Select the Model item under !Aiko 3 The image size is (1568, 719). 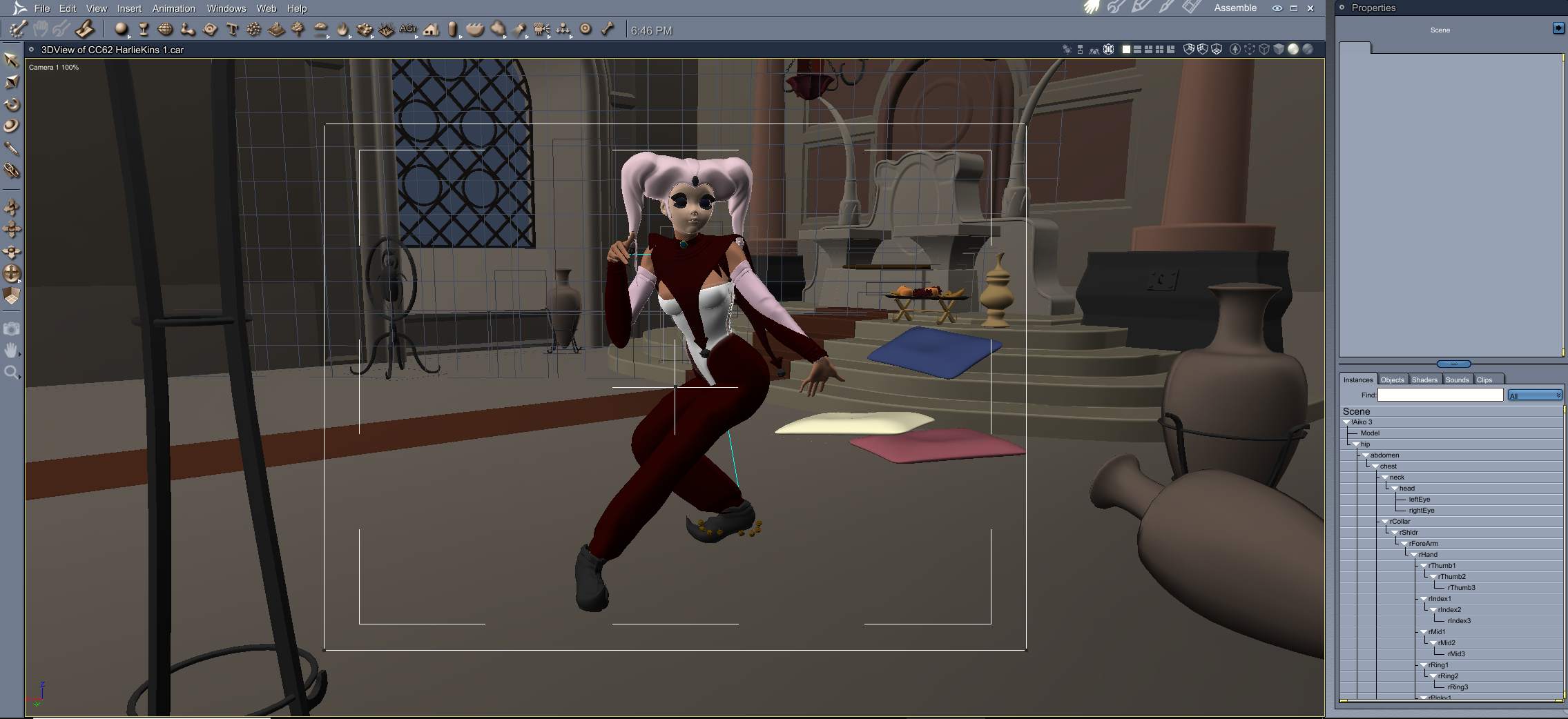point(1370,433)
